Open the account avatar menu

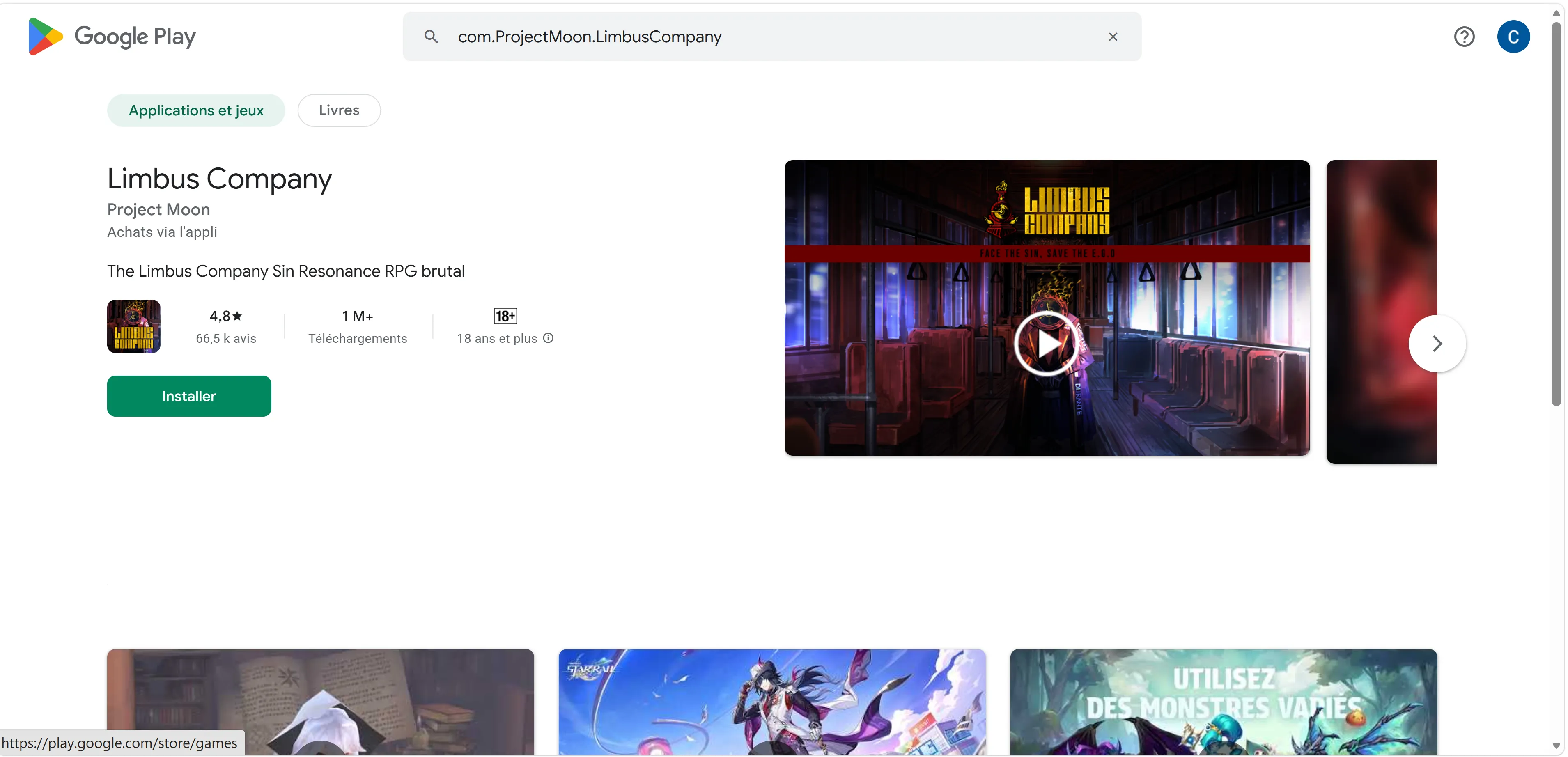[1513, 37]
